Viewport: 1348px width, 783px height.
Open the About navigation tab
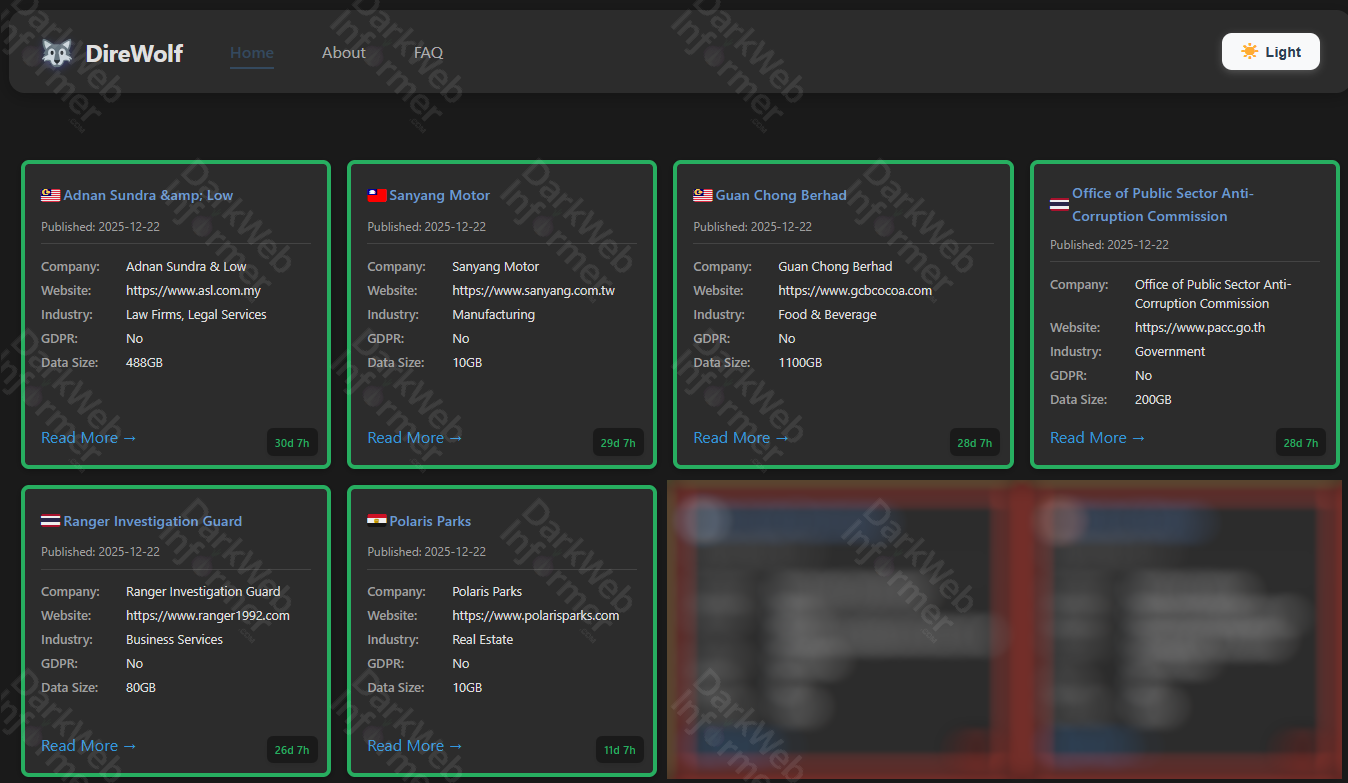click(x=343, y=53)
